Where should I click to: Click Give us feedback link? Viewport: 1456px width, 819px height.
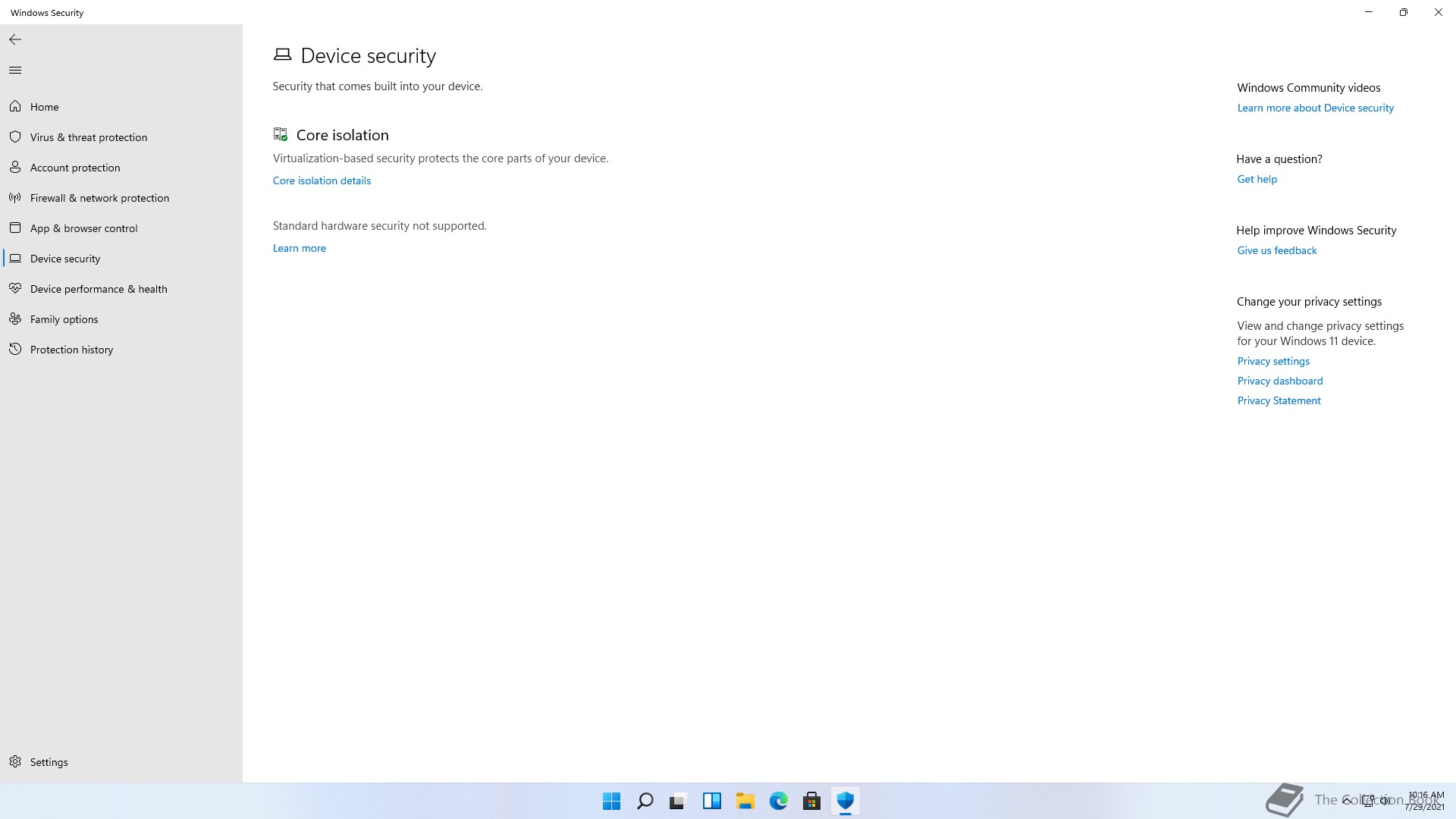pyautogui.click(x=1276, y=250)
